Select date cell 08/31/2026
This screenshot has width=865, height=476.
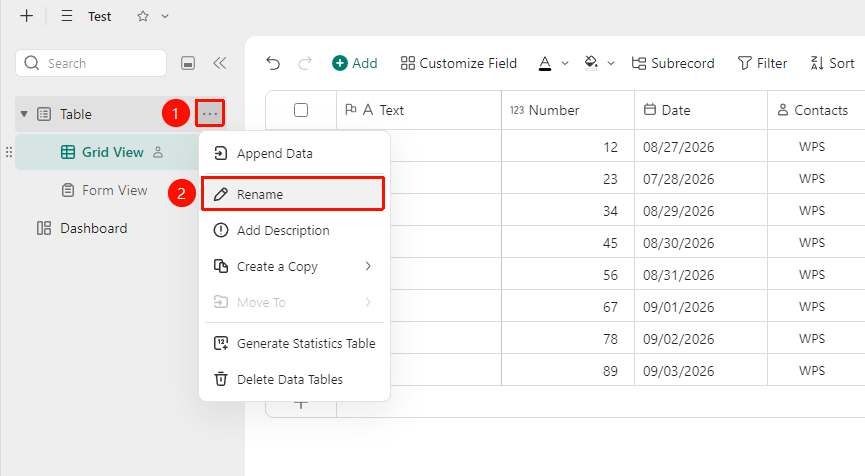pyautogui.click(x=701, y=275)
